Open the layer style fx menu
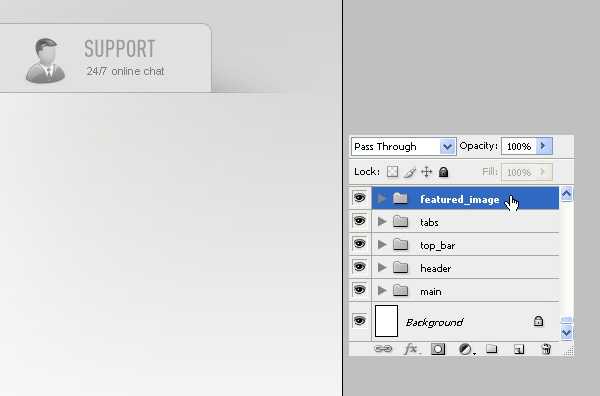The image size is (600, 396). 412,349
